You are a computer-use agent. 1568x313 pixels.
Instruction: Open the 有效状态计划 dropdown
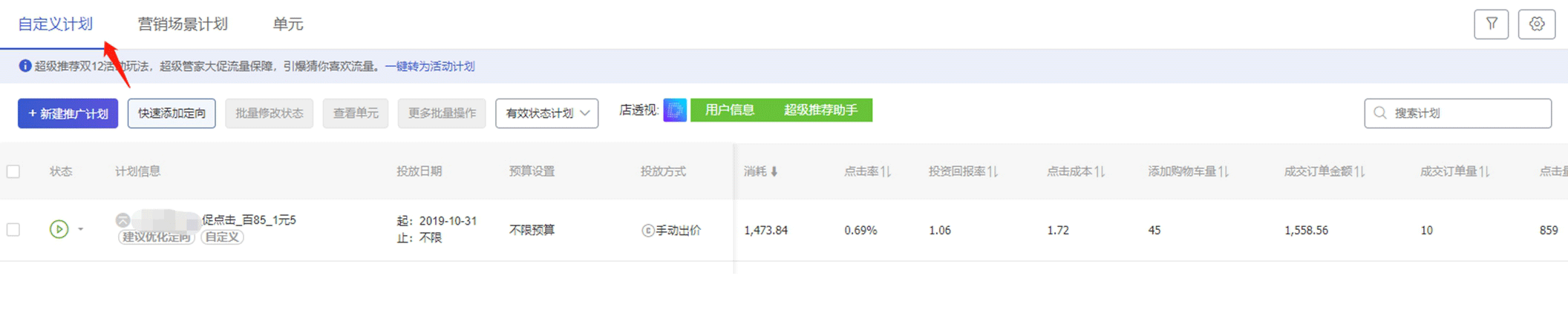pos(546,113)
